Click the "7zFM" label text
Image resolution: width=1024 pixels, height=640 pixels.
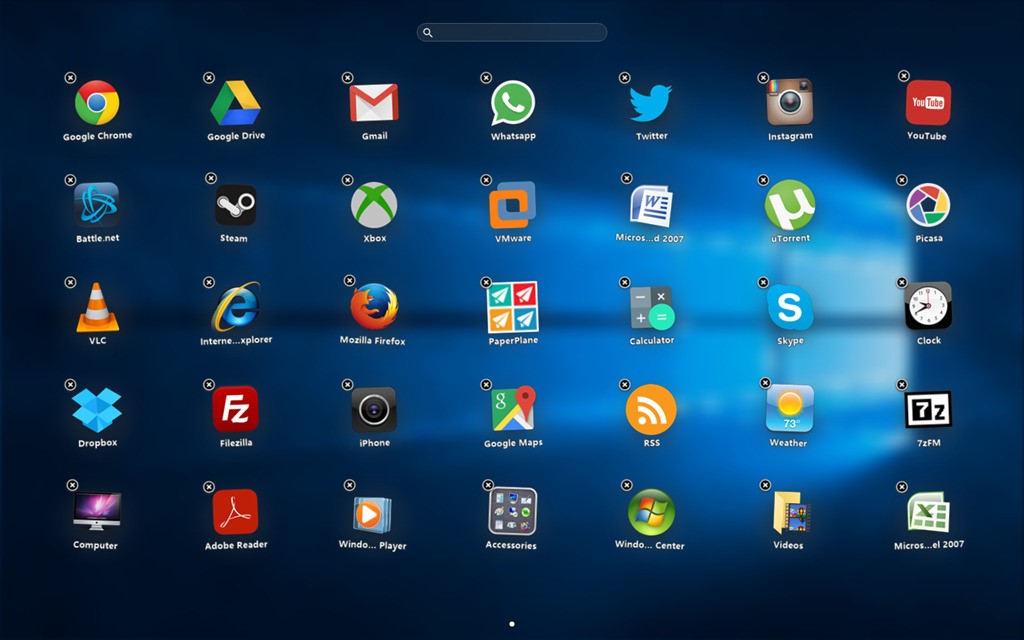click(929, 442)
